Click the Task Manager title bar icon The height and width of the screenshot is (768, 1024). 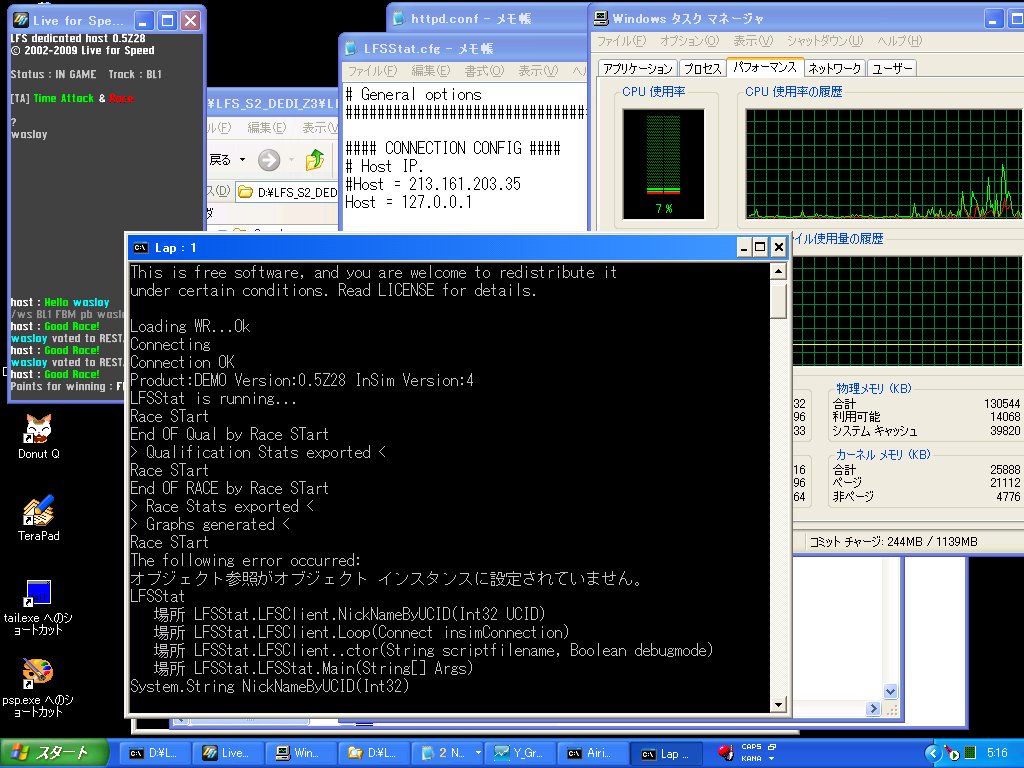click(601, 19)
